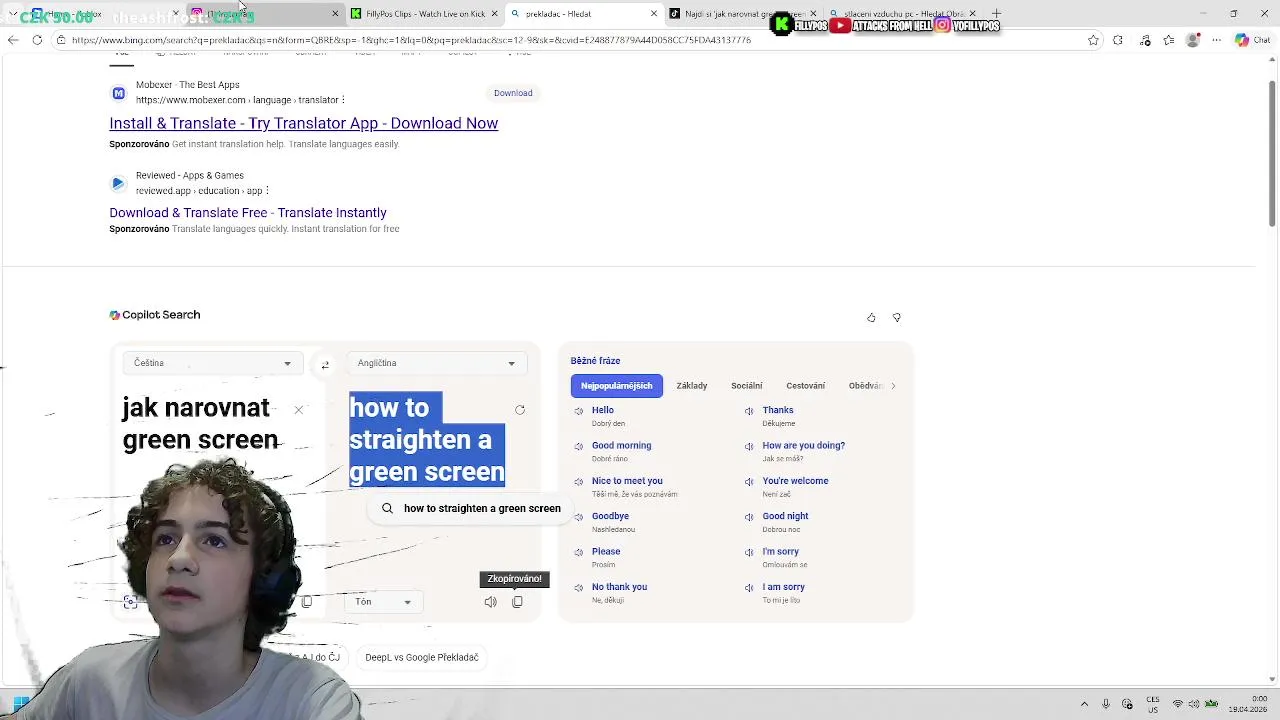
Task: Open 'Install & Translate' ad link
Action: [303, 123]
